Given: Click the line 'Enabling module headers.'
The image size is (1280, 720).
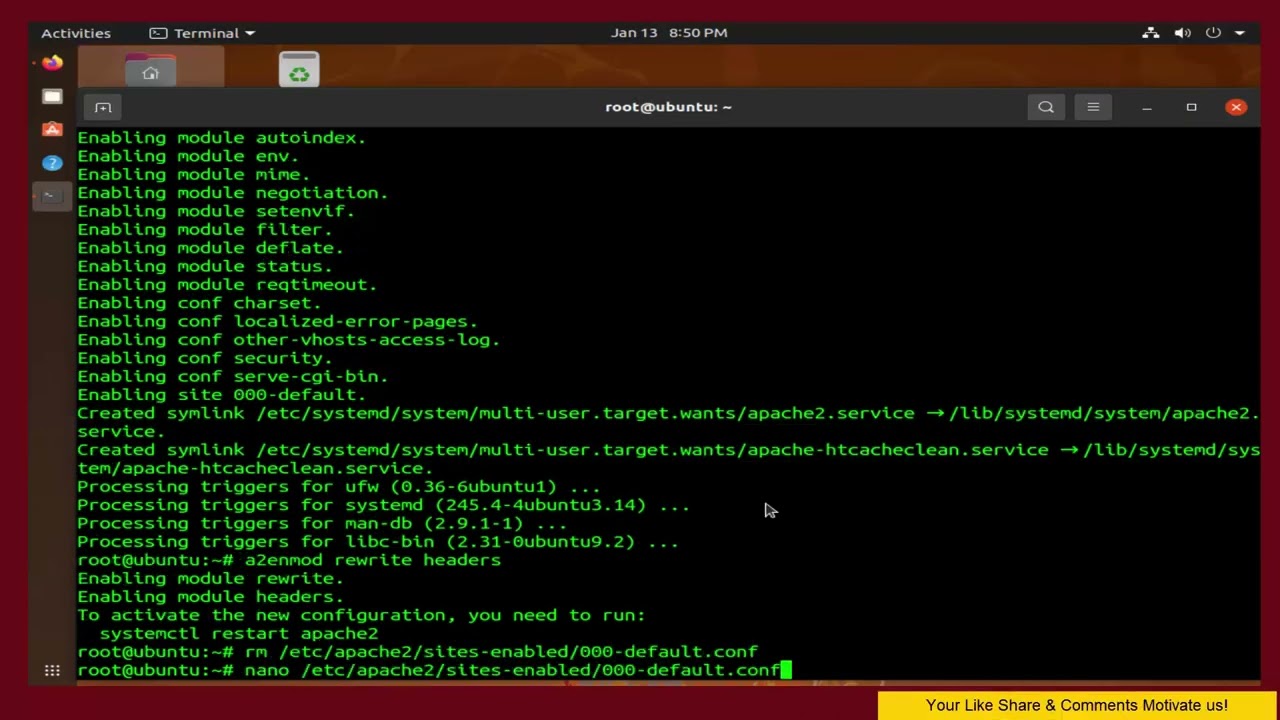Looking at the screenshot, I should pyautogui.click(x=210, y=597).
